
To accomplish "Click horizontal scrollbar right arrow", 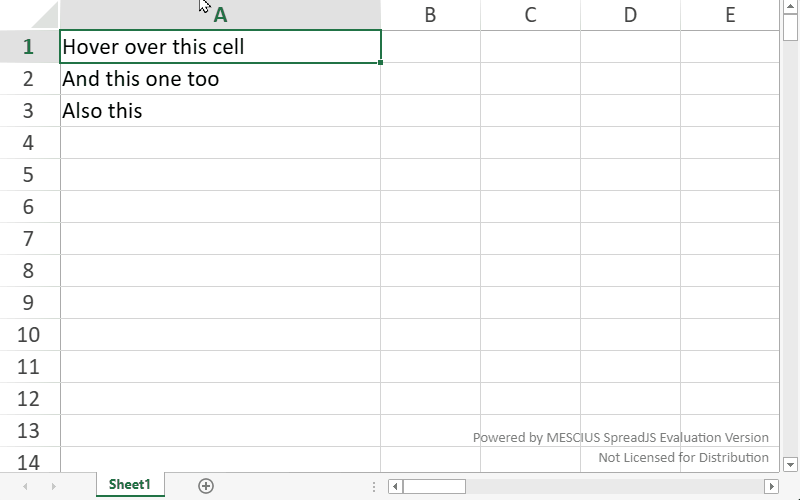I will point(771,486).
